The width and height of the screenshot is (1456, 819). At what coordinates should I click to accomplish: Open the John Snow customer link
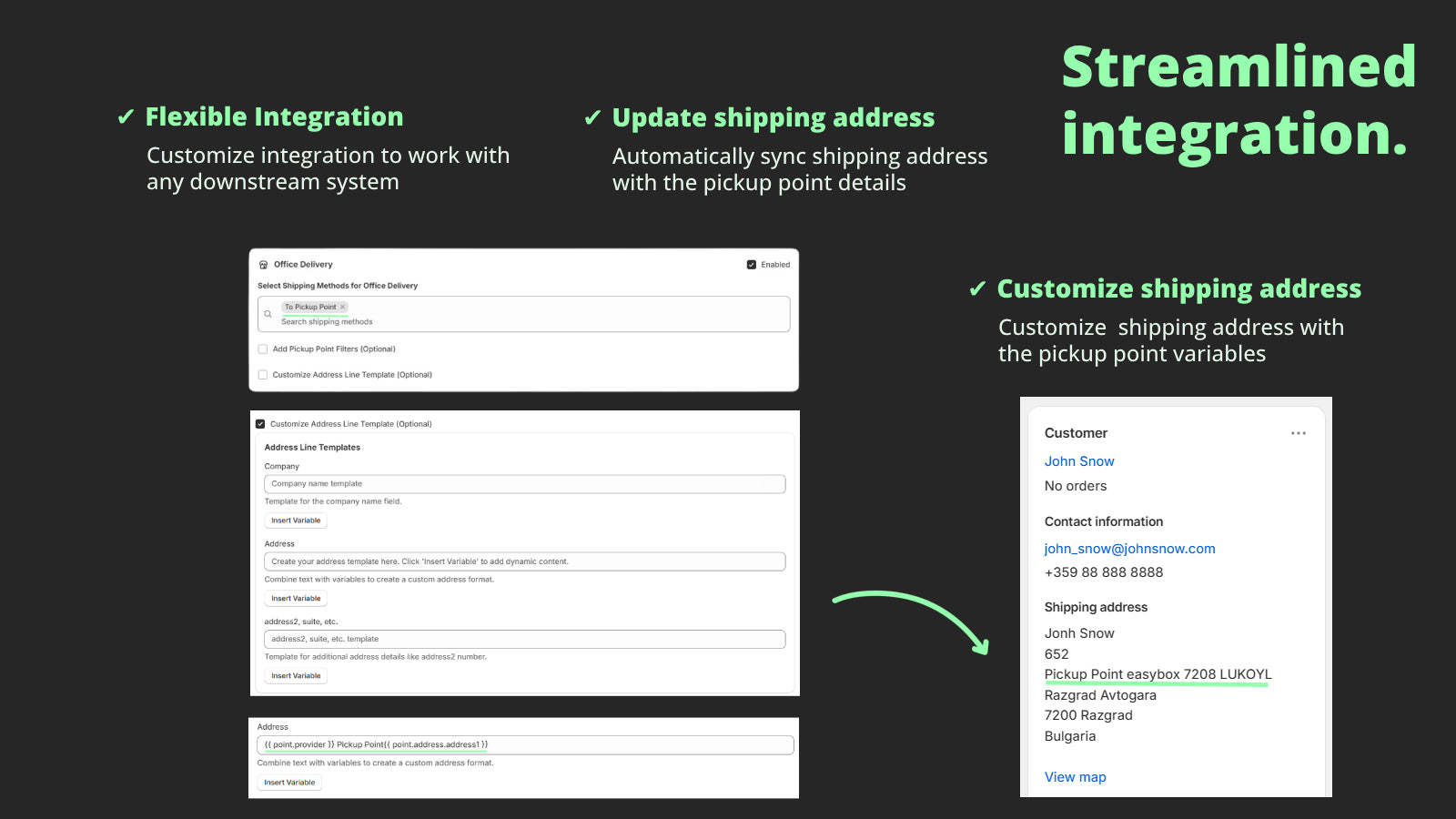pos(1079,461)
